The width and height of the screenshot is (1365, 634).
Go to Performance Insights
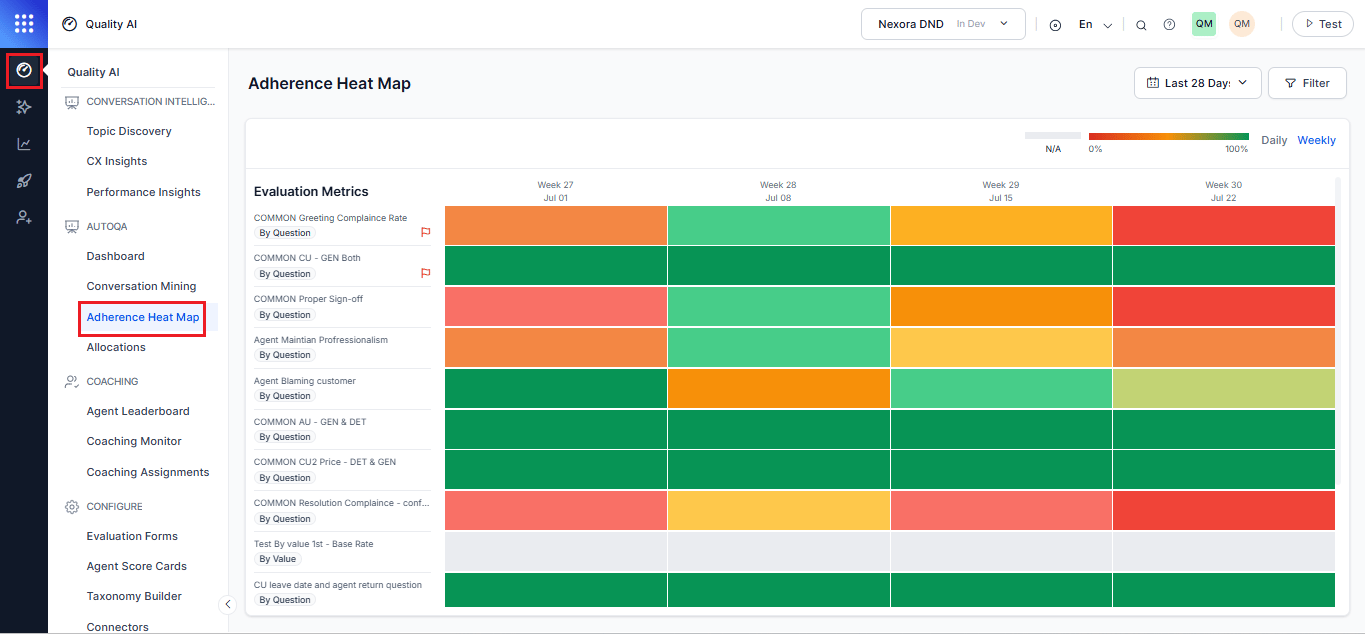click(143, 192)
